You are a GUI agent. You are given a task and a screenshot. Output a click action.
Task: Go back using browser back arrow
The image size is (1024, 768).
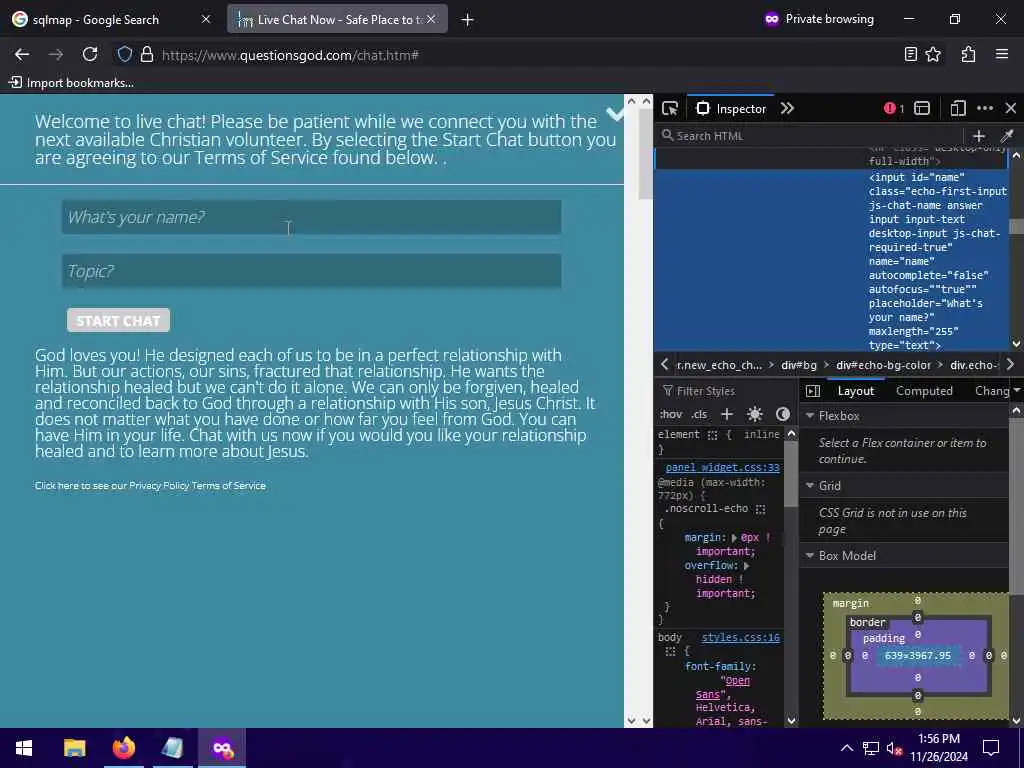(22, 55)
